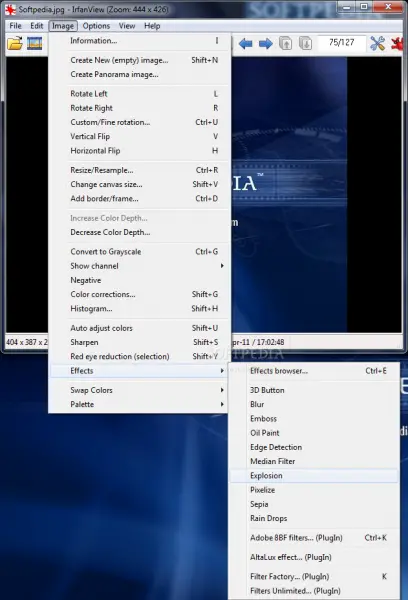Open Filters Unlimited... (PlugIn)
Viewport: 408px width, 600px height.
coord(314,591)
